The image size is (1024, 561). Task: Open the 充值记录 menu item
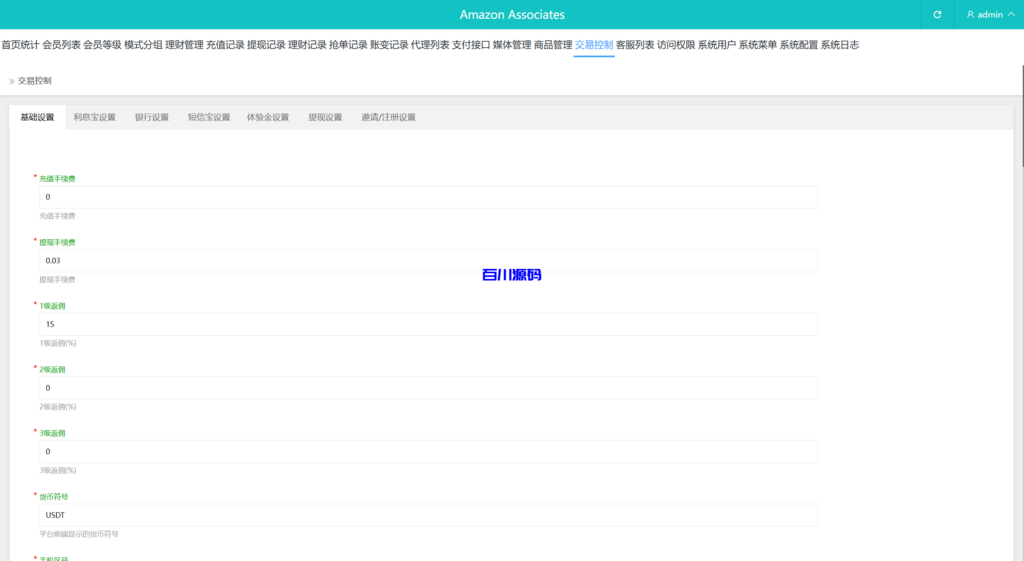coord(225,45)
